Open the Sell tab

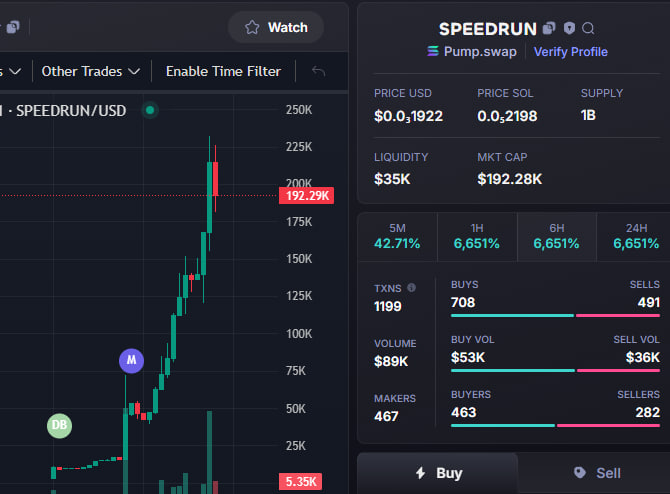pos(596,473)
